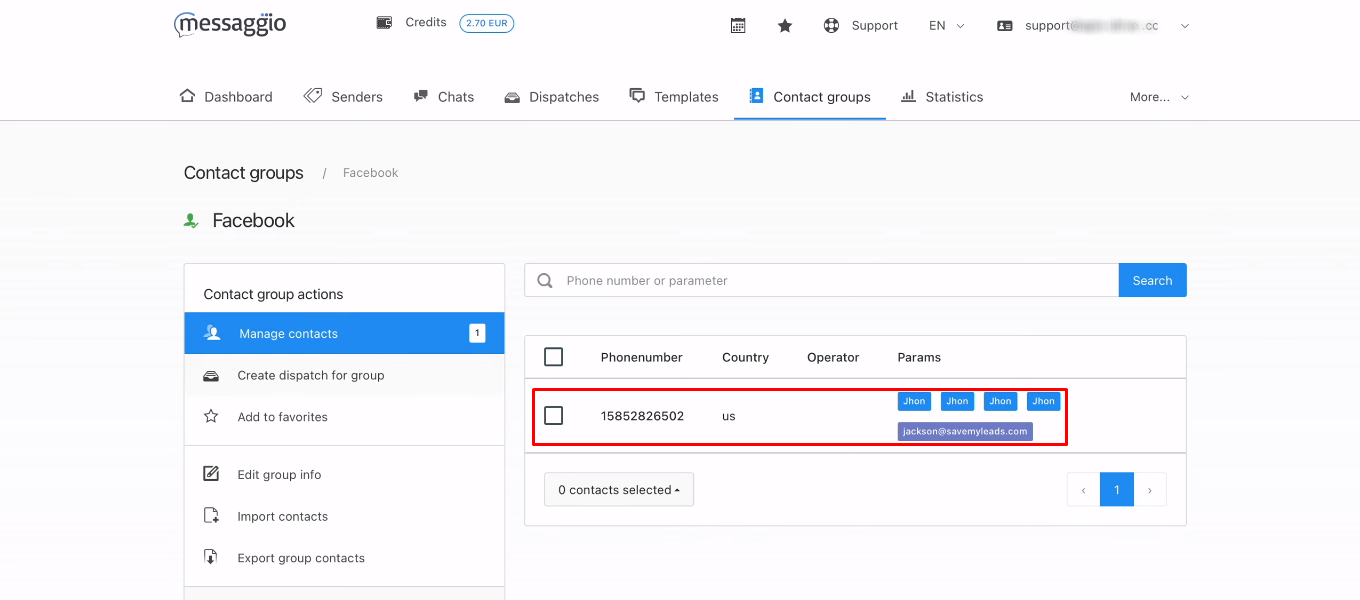Open the Dispatches tab
Viewport: 1360px width, 600px height.
[x=552, y=97]
